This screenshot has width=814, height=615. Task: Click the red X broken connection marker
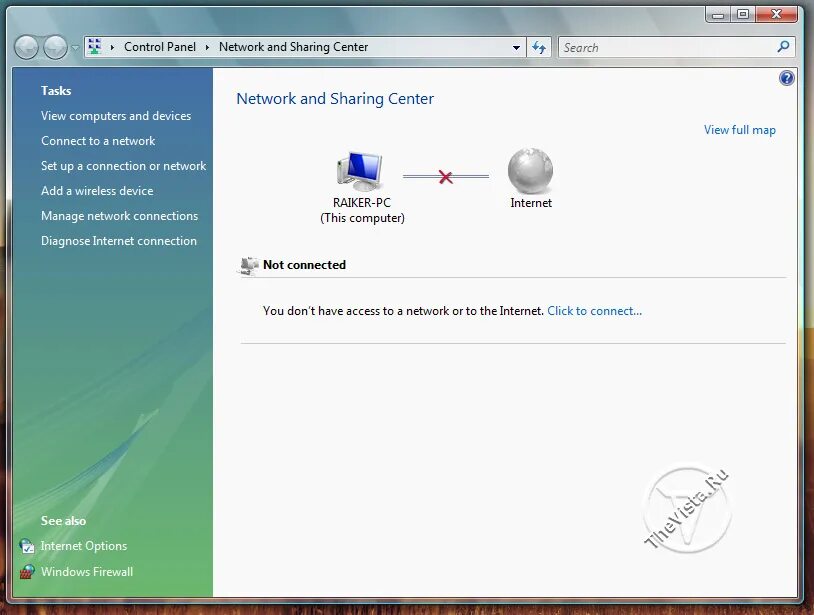pyautogui.click(x=445, y=177)
